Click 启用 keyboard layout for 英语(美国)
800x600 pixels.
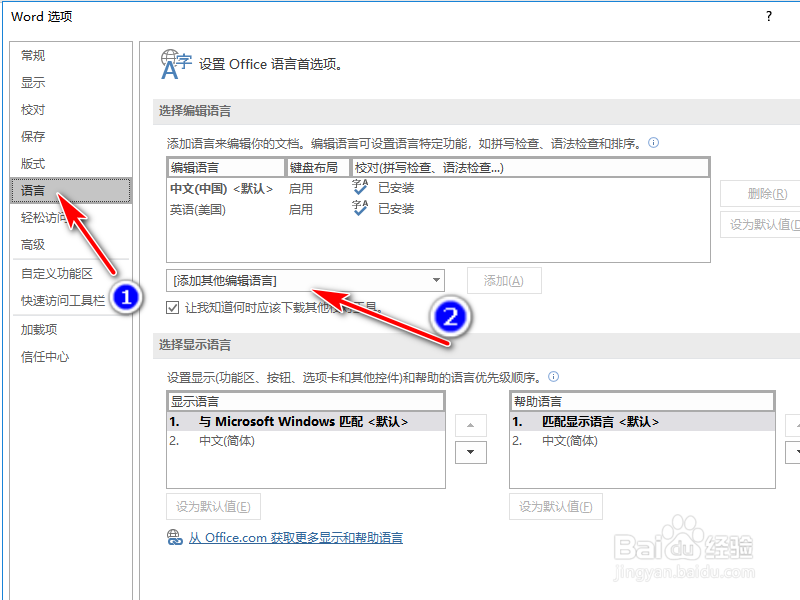click(301, 209)
